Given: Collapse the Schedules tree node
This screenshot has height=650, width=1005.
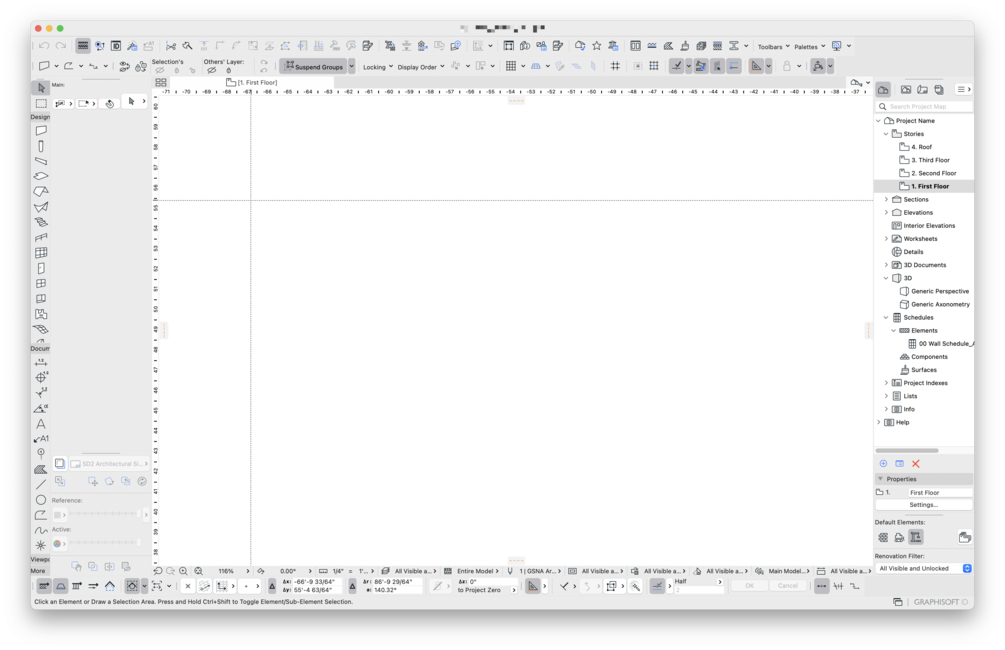Looking at the screenshot, I should pyautogui.click(x=886, y=317).
